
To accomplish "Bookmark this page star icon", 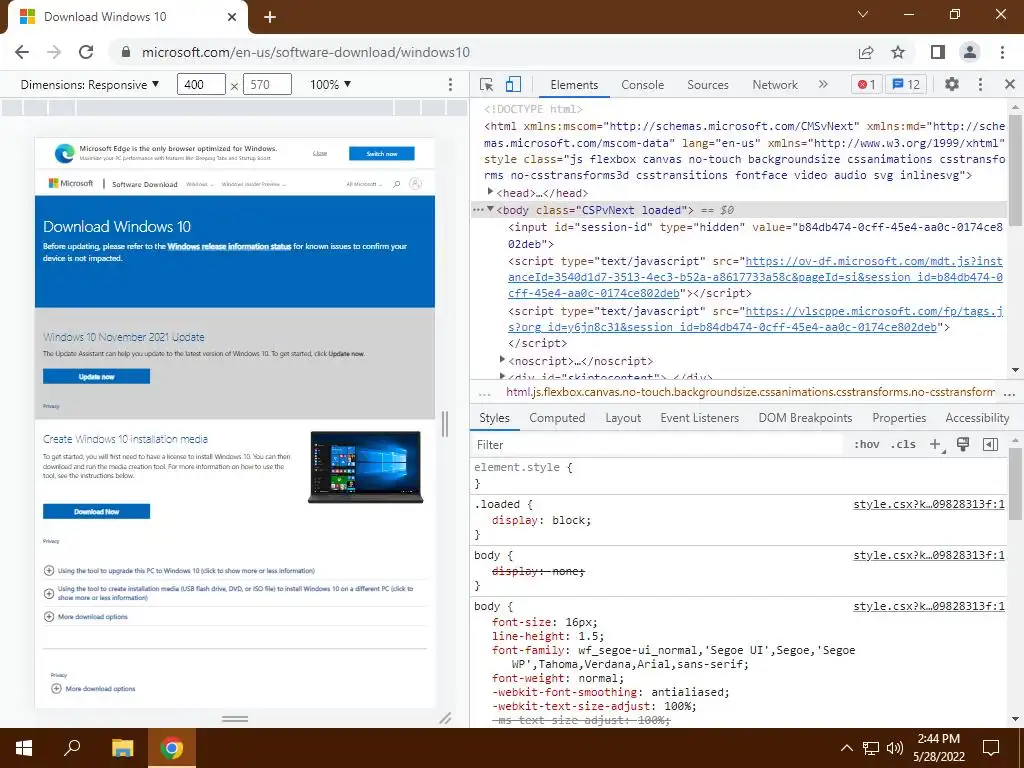I will point(898,52).
